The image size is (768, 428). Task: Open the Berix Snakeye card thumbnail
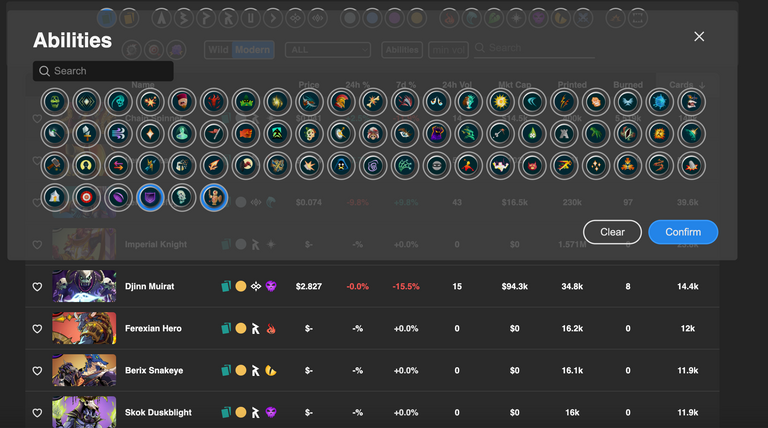84,370
